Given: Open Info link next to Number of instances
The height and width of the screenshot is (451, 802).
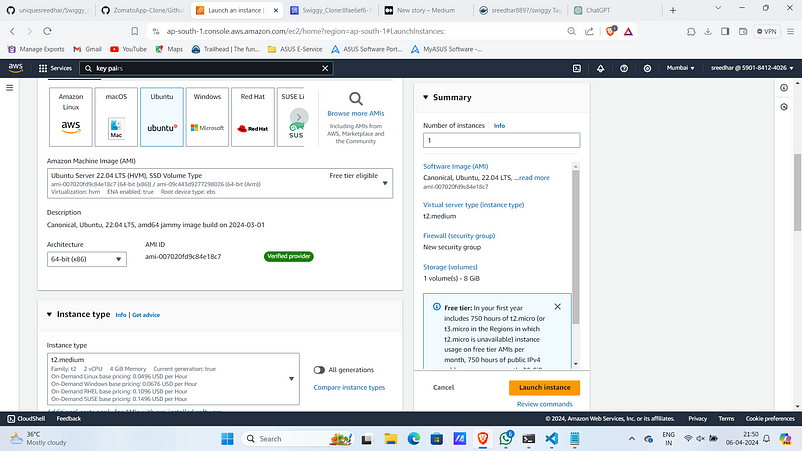Looking at the screenshot, I should click(x=499, y=126).
